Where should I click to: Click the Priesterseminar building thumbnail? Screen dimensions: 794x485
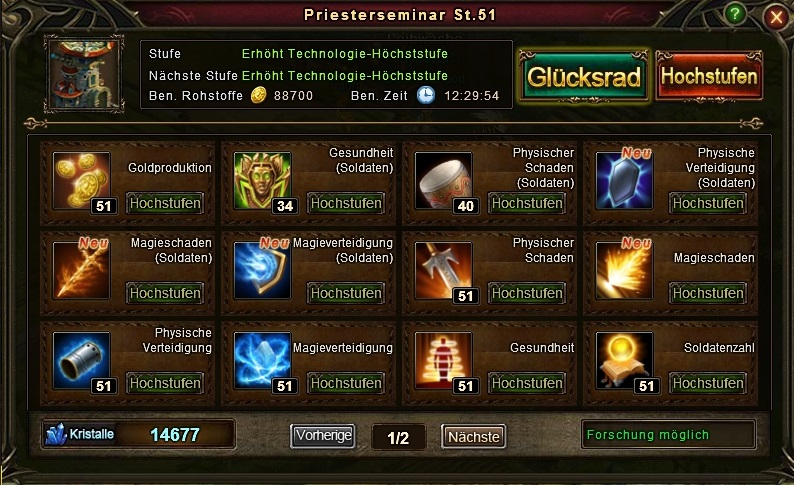pos(84,74)
